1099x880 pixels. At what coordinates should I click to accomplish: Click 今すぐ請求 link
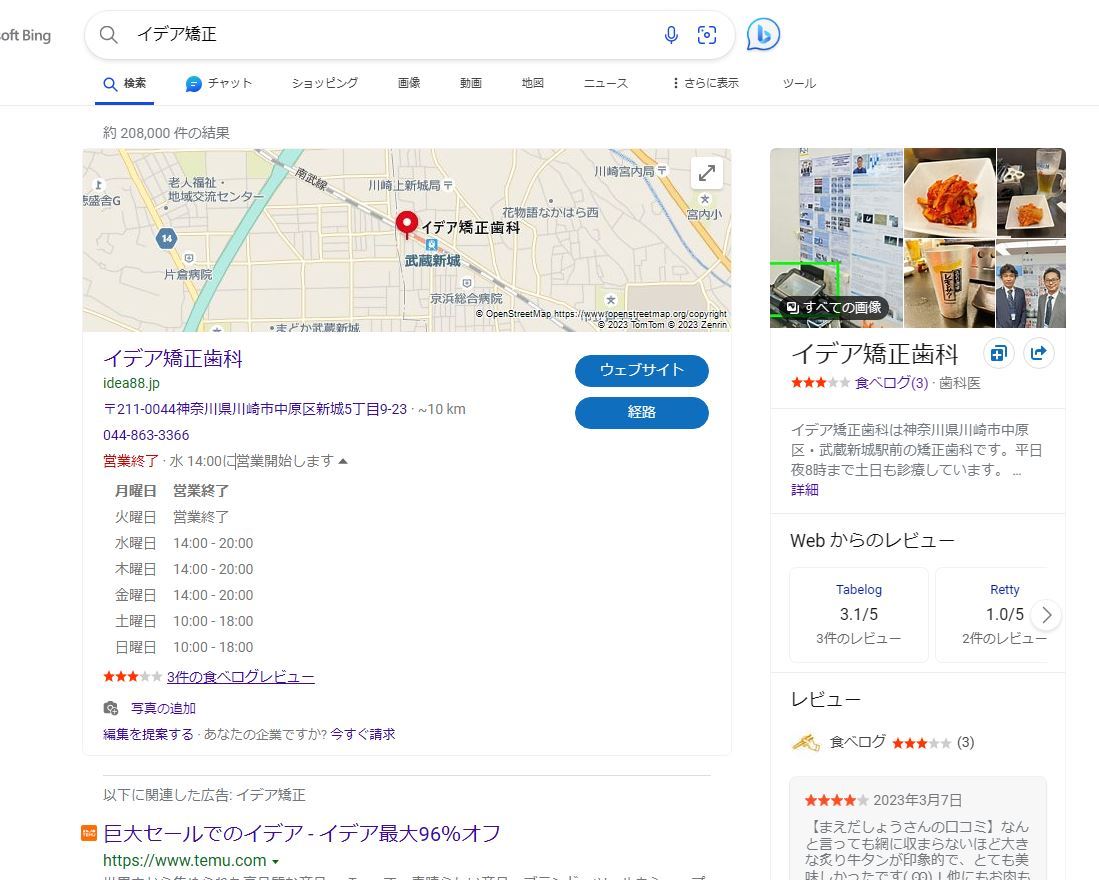[x=362, y=734]
